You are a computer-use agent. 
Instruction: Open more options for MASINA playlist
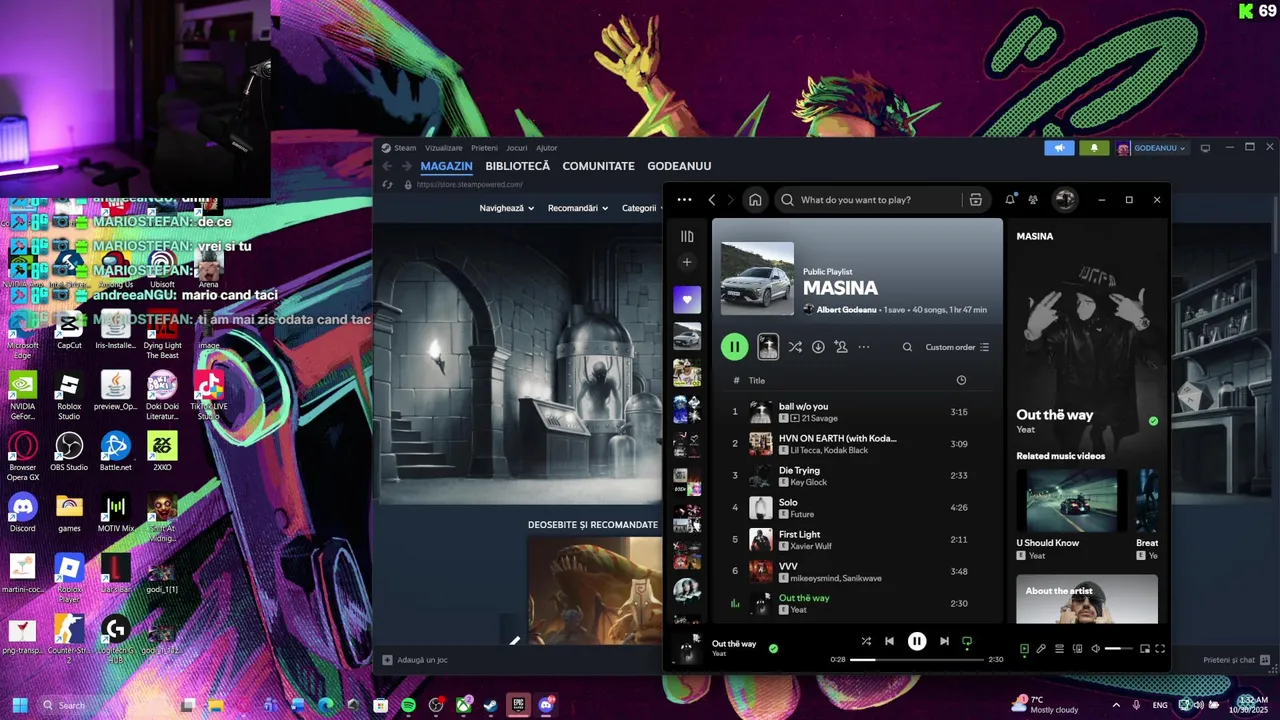pos(864,347)
